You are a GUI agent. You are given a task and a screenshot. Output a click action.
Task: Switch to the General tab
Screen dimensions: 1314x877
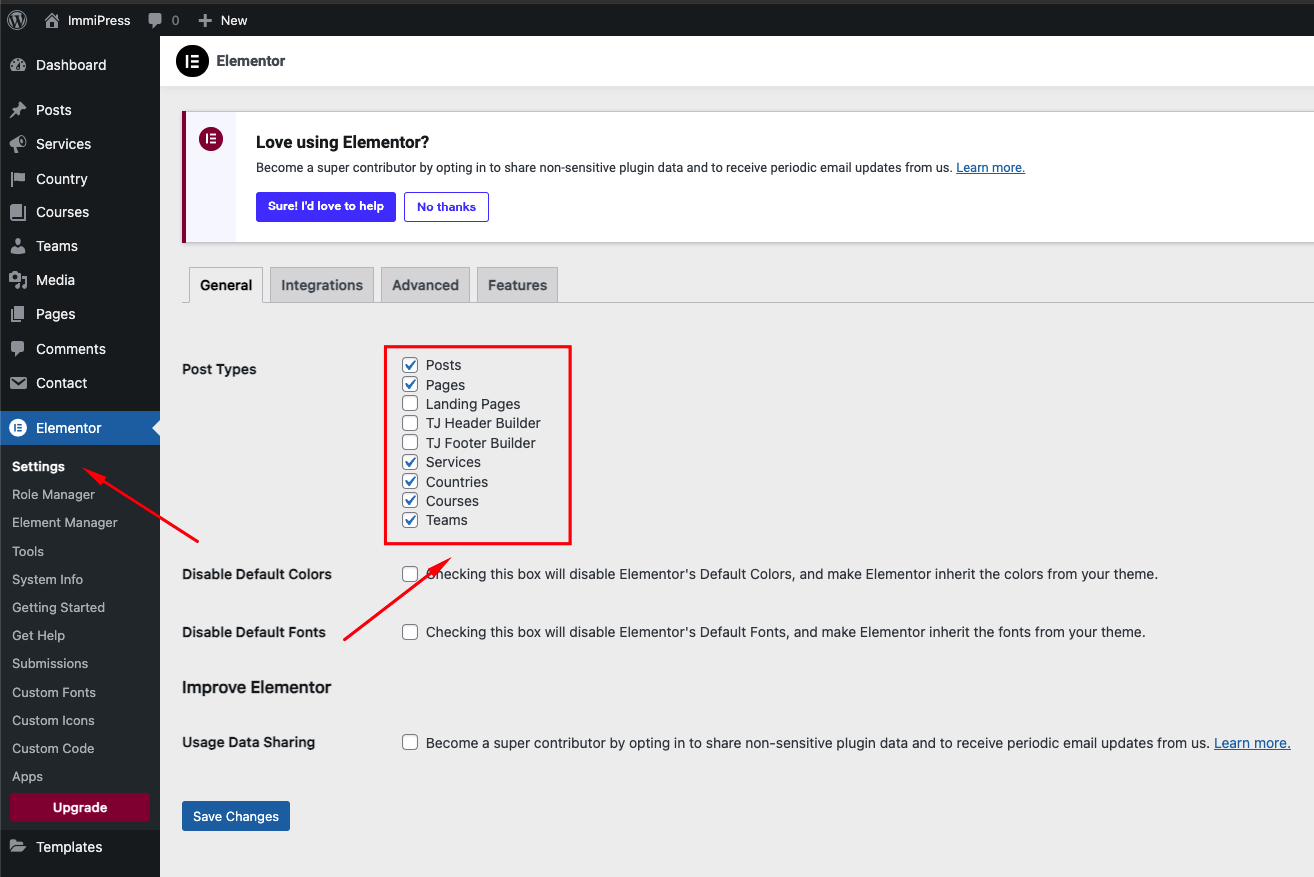click(x=226, y=285)
